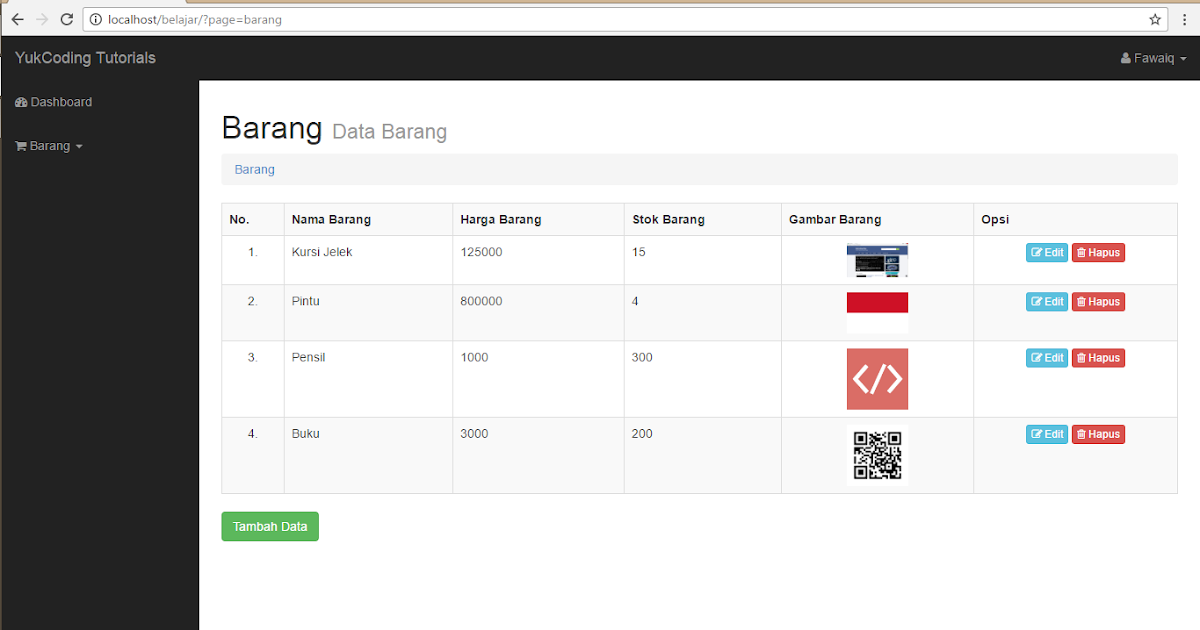Select the bookmark star in the address bar
The height and width of the screenshot is (630, 1200).
pos(1155,19)
